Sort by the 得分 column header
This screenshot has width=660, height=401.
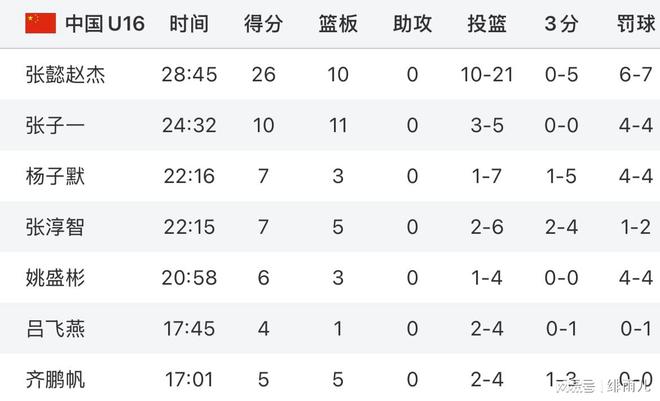click(x=263, y=24)
